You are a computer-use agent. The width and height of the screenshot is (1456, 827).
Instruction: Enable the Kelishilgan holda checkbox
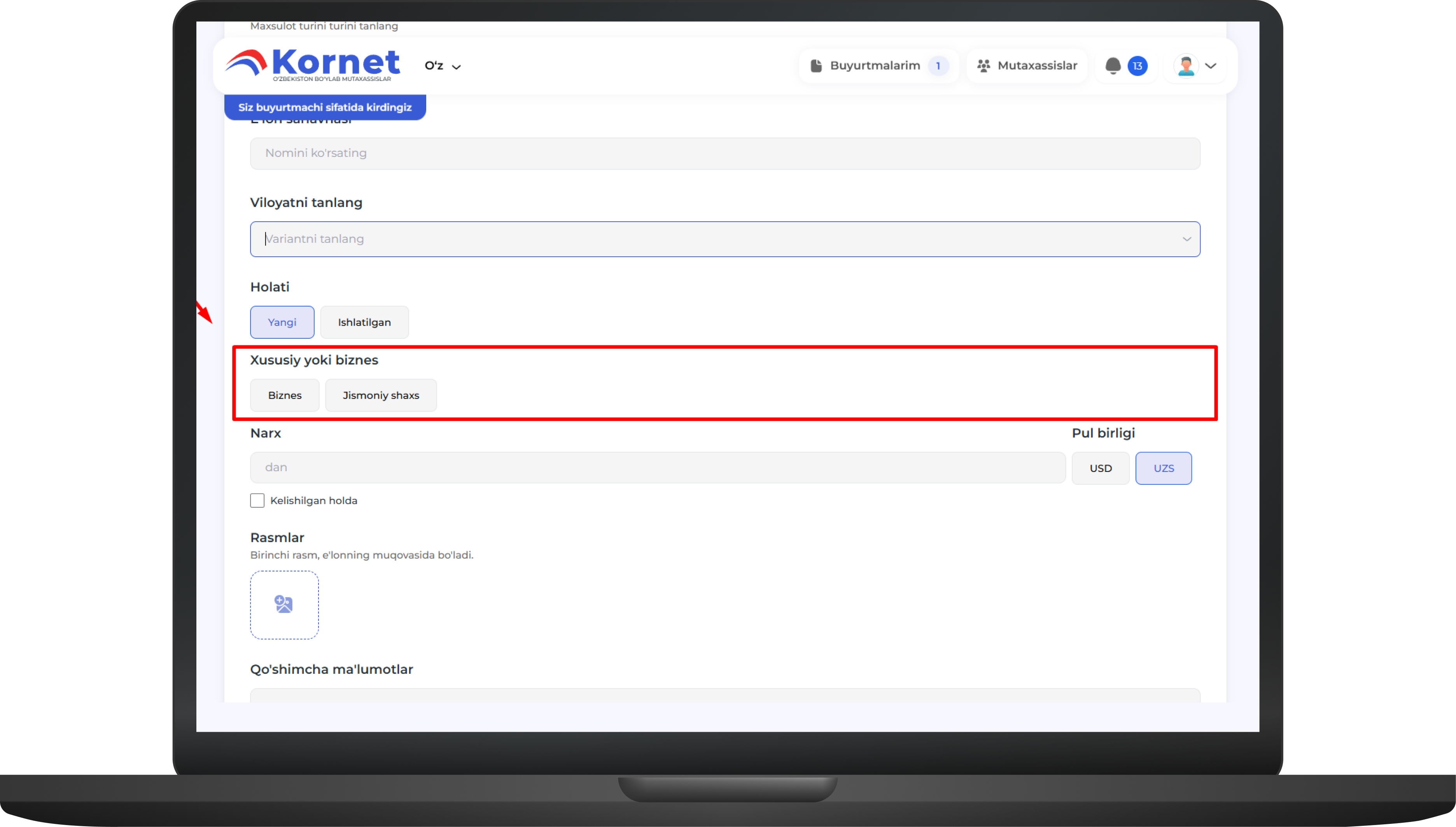pos(257,500)
